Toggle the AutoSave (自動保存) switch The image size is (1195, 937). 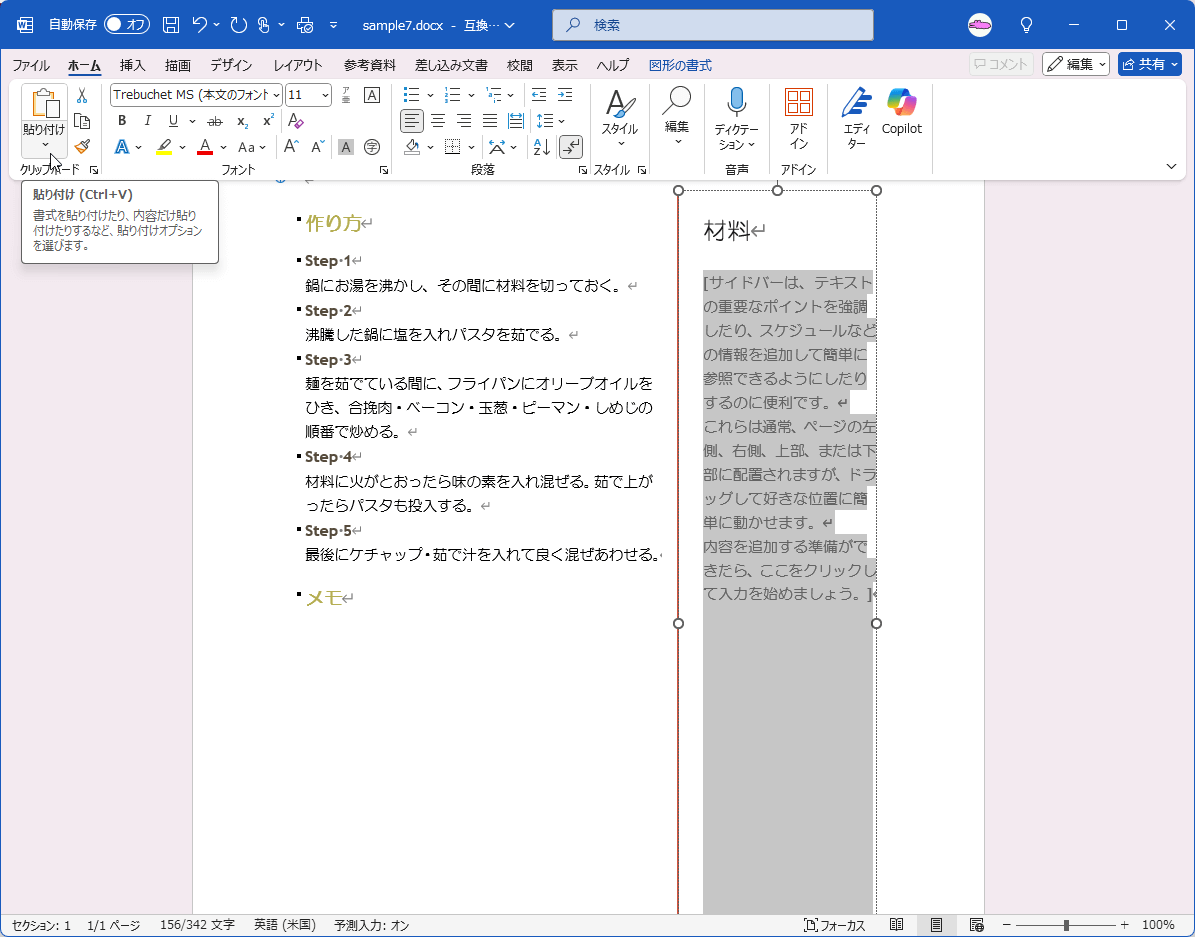pyautogui.click(x=126, y=24)
